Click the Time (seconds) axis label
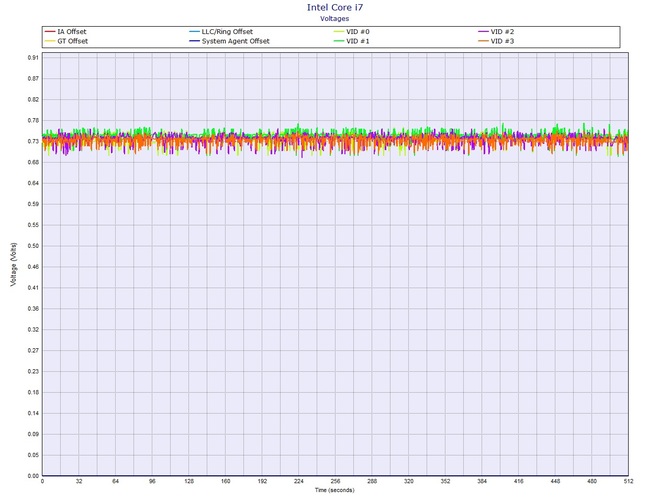The width and height of the screenshot is (670, 502). (x=335, y=490)
